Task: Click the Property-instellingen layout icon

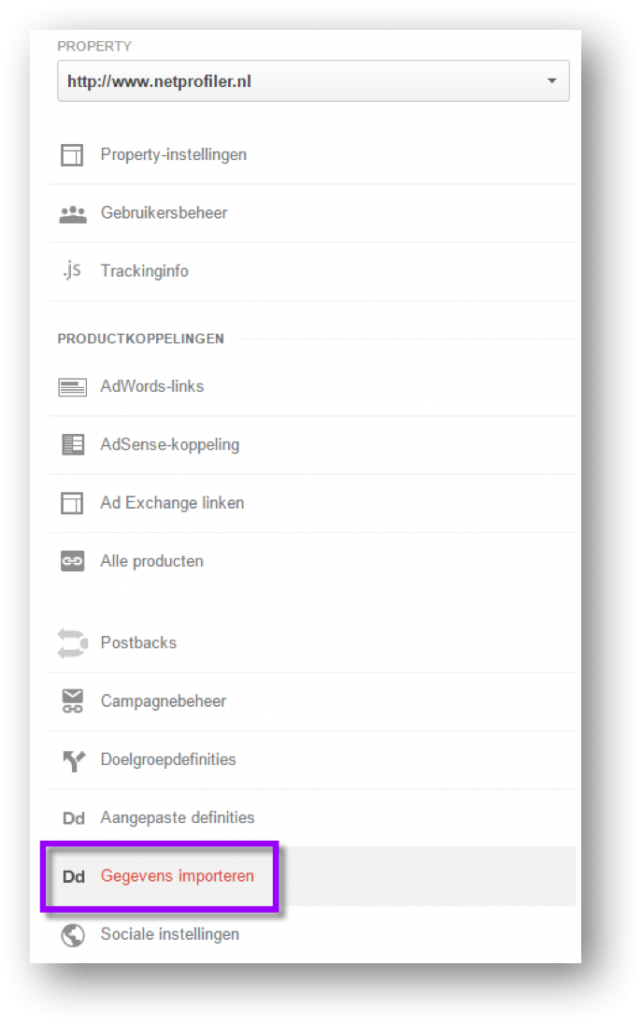Action: point(72,155)
